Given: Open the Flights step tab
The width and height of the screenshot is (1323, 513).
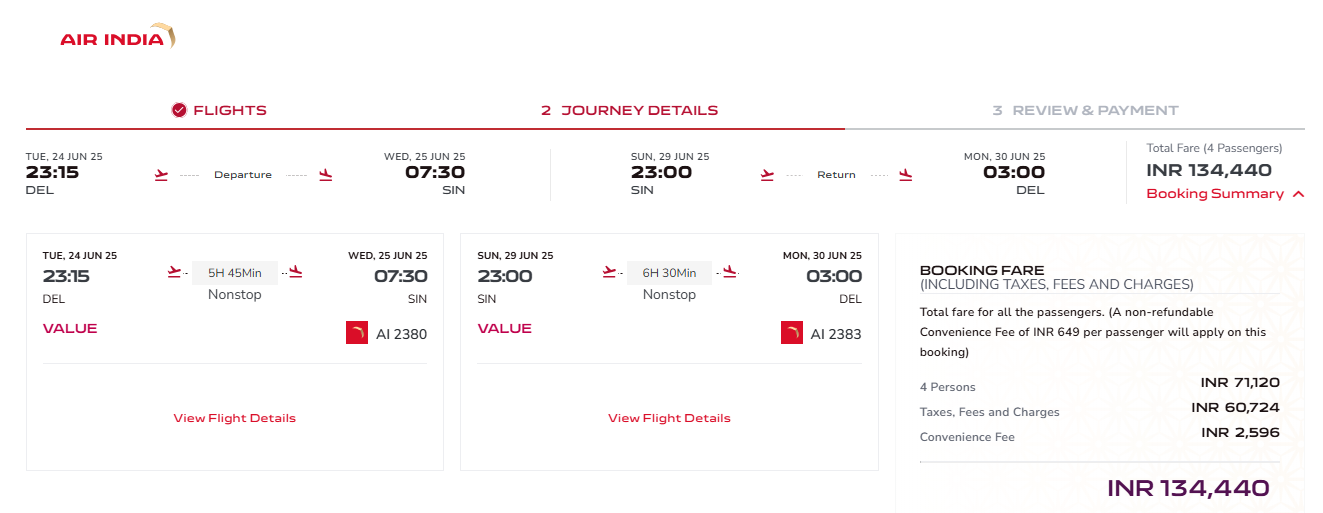Looking at the screenshot, I should click(219, 111).
